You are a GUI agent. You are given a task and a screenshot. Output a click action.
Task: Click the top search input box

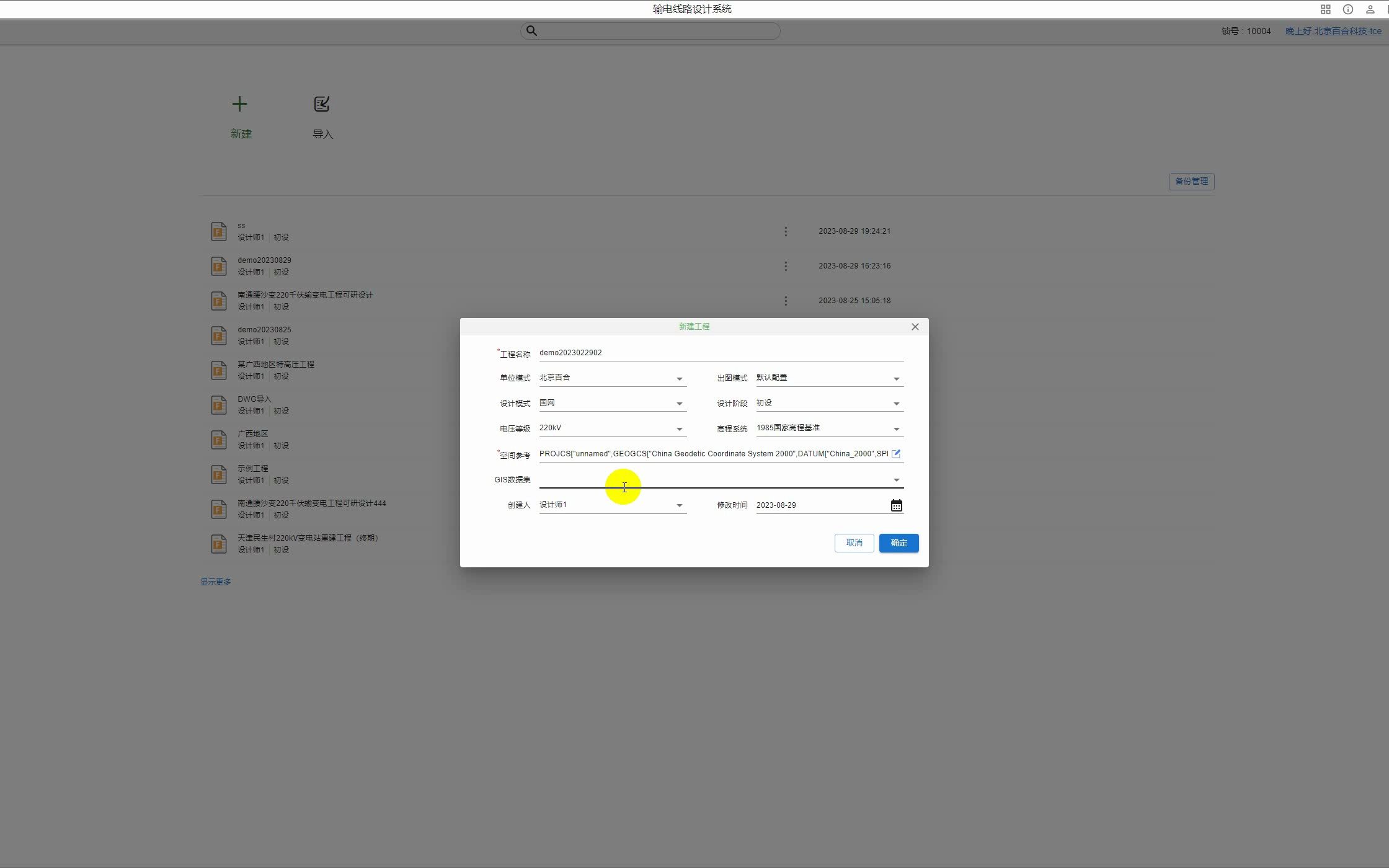[650, 31]
